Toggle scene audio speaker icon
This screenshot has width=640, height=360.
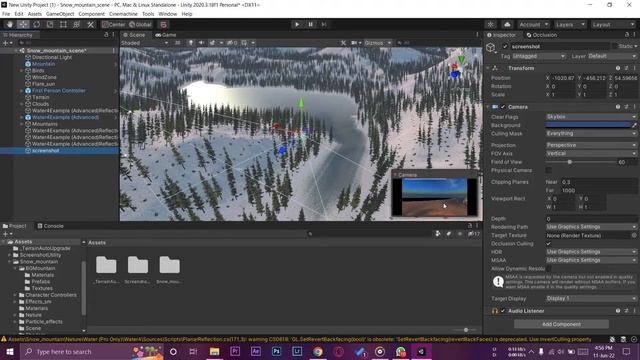point(201,43)
